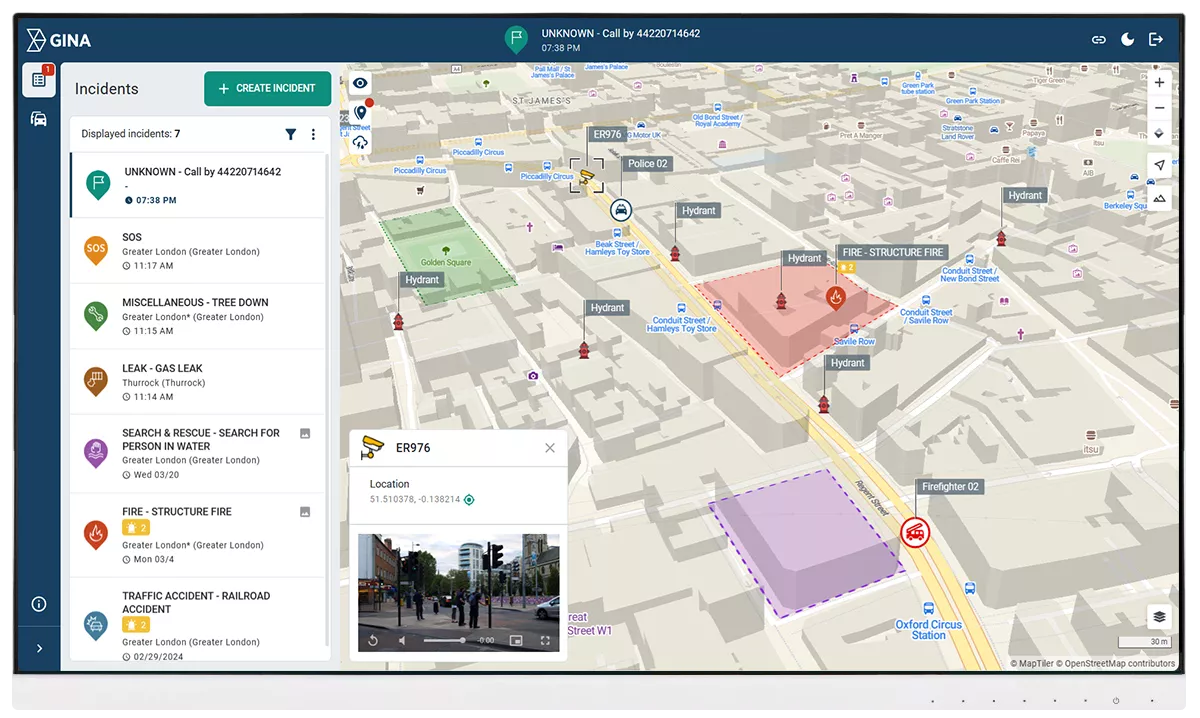
Task: Click the Firefighter 02 truck marker
Action: tap(913, 532)
